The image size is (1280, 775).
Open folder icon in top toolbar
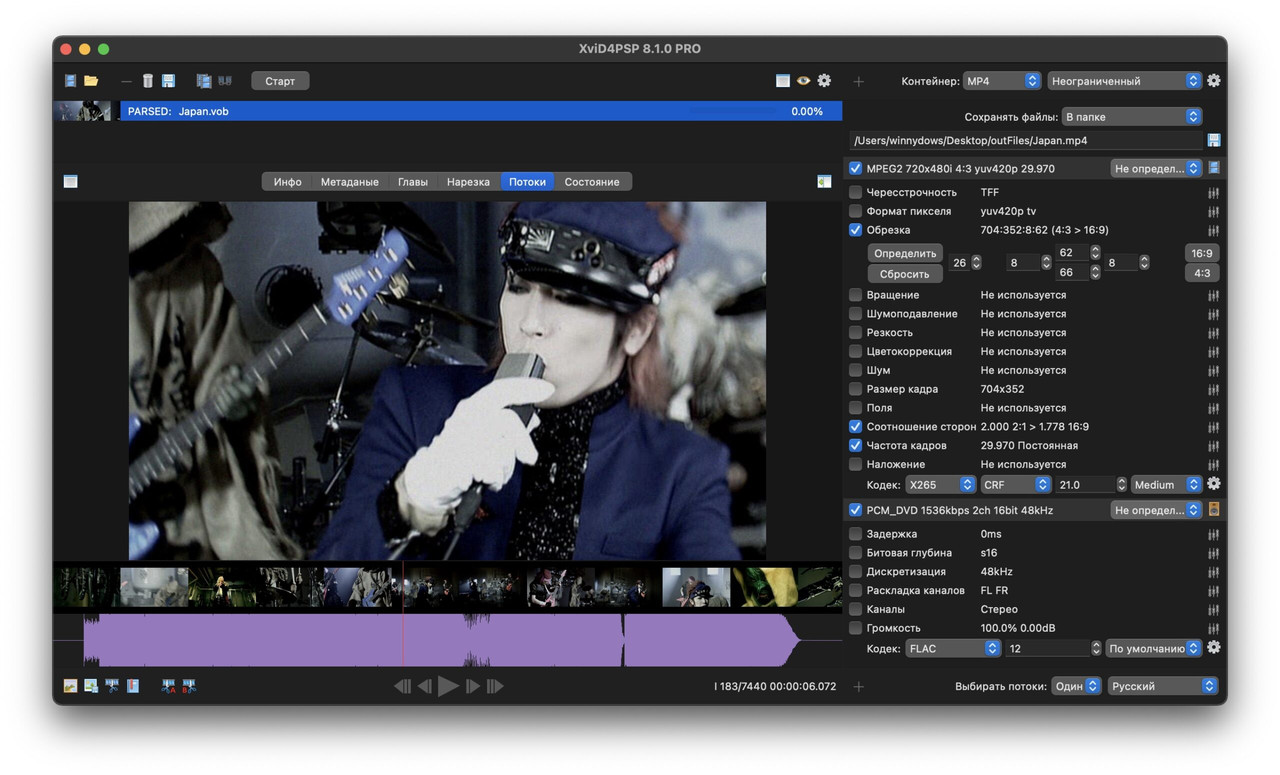coord(91,81)
